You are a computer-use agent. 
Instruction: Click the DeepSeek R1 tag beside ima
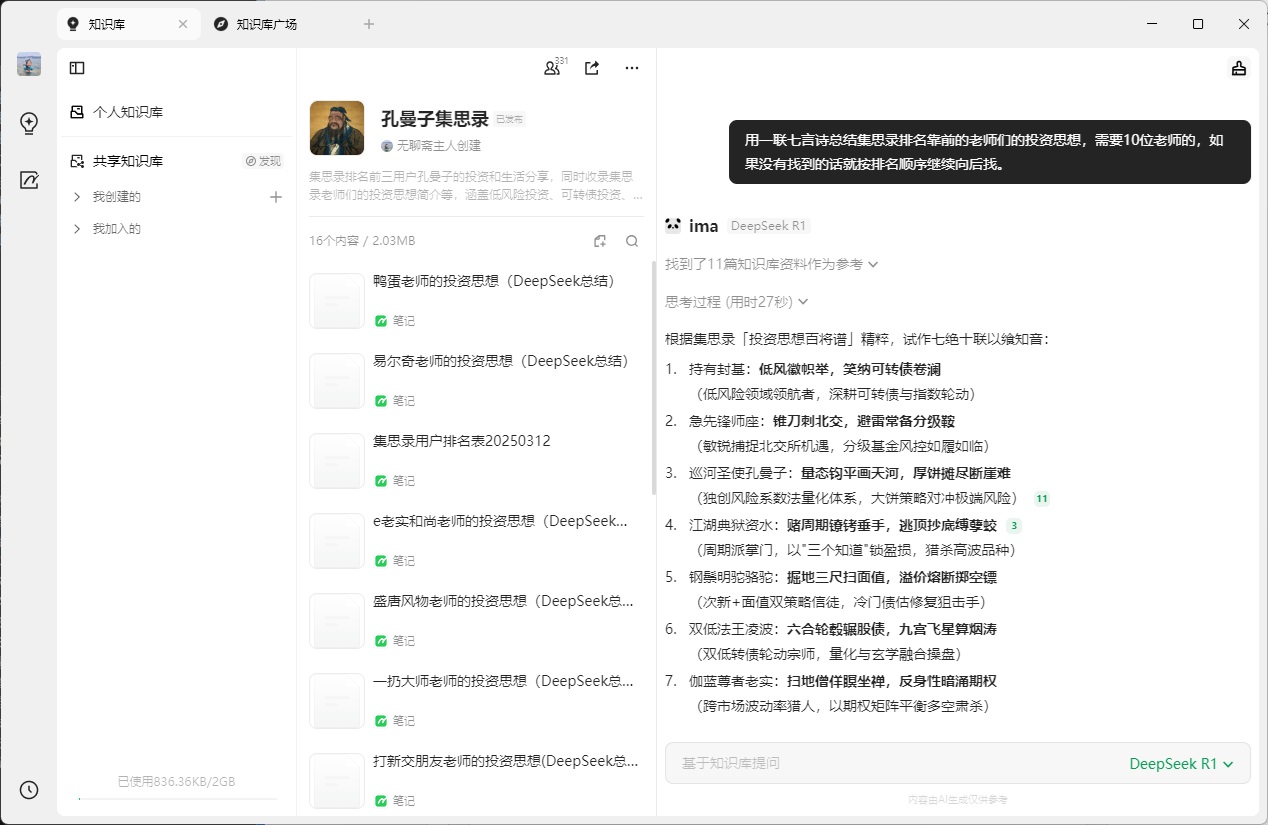769,226
